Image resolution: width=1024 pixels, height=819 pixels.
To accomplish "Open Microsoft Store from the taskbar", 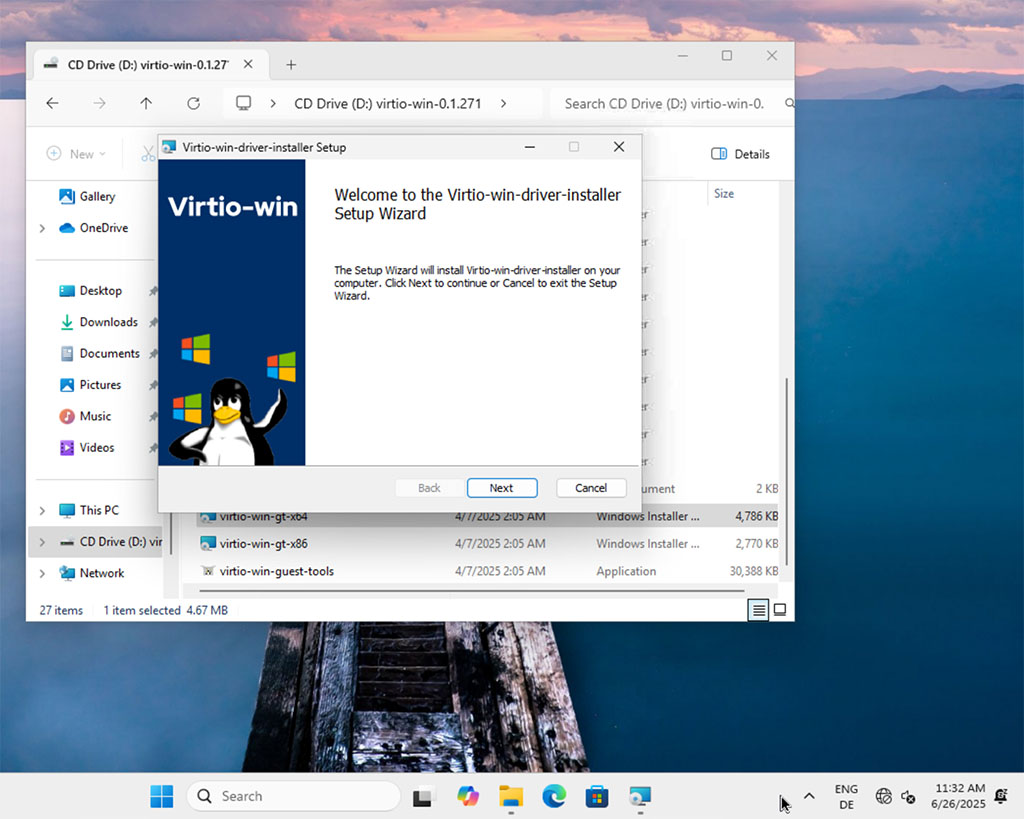I will 597,796.
